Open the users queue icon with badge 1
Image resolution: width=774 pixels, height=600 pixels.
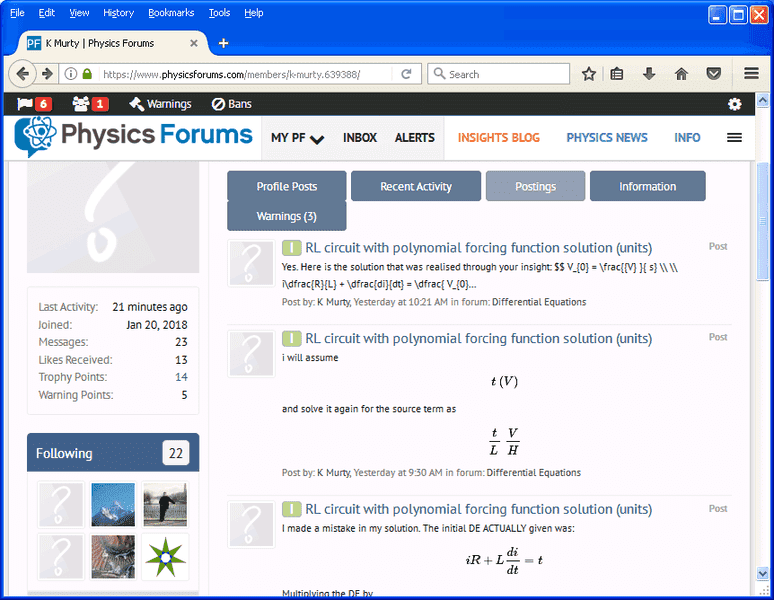89,104
